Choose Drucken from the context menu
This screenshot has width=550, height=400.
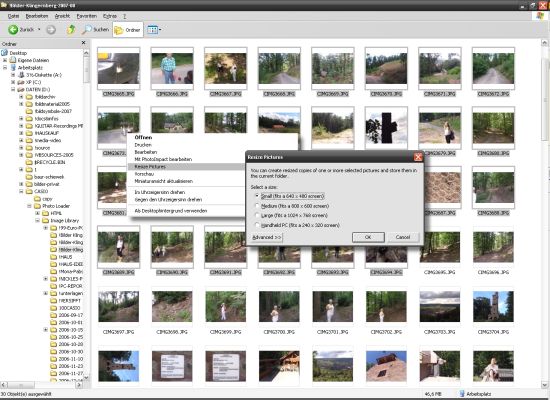coord(143,145)
